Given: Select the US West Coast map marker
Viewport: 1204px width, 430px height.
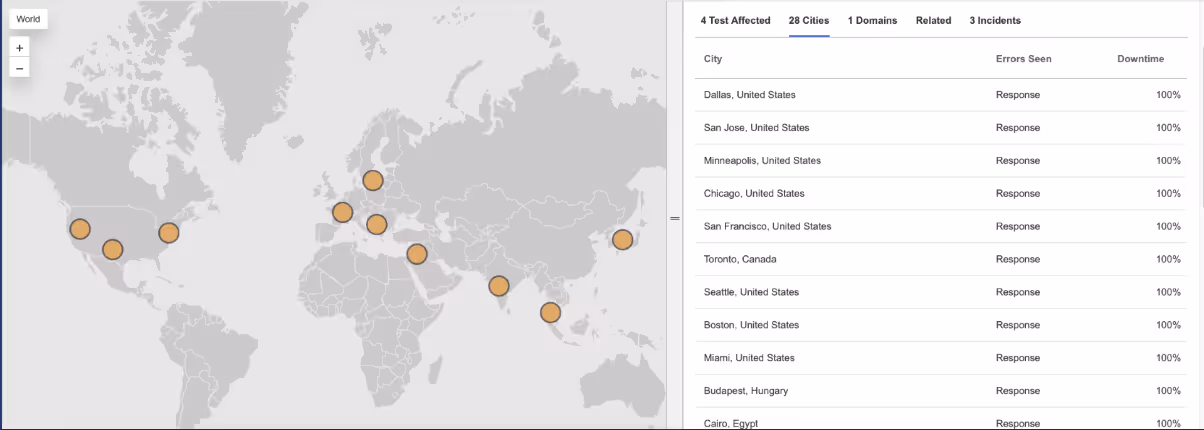Looking at the screenshot, I should [80, 229].
